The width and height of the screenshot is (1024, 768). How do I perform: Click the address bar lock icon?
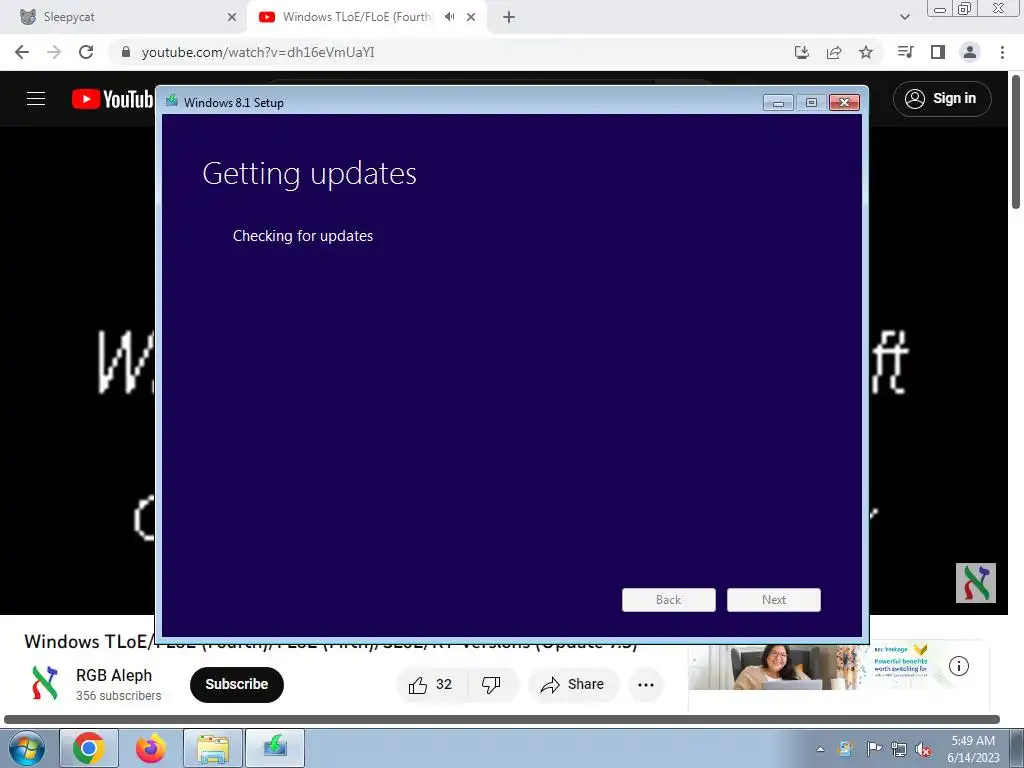tap(126, 52)
